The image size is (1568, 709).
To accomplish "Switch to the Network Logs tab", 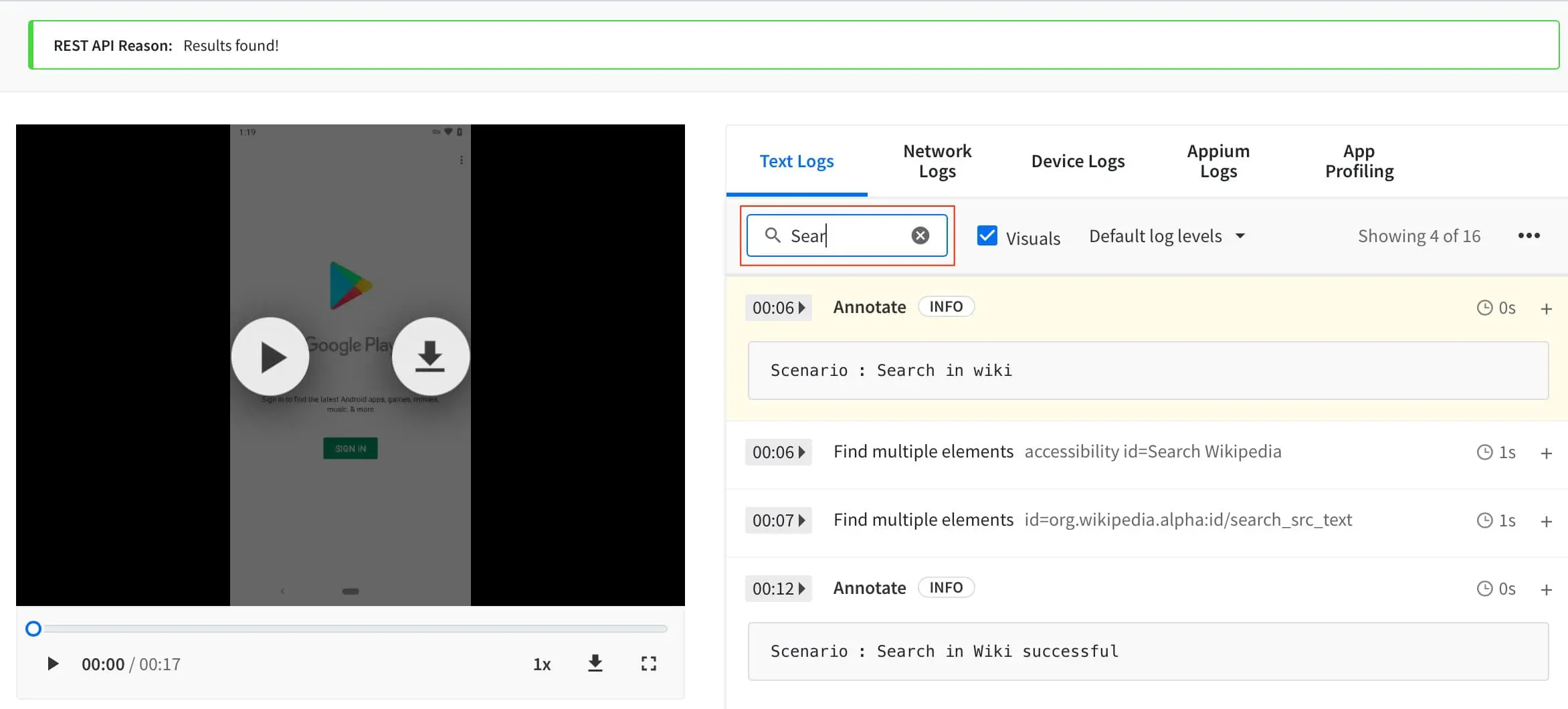I will click(x=937, y=161).
